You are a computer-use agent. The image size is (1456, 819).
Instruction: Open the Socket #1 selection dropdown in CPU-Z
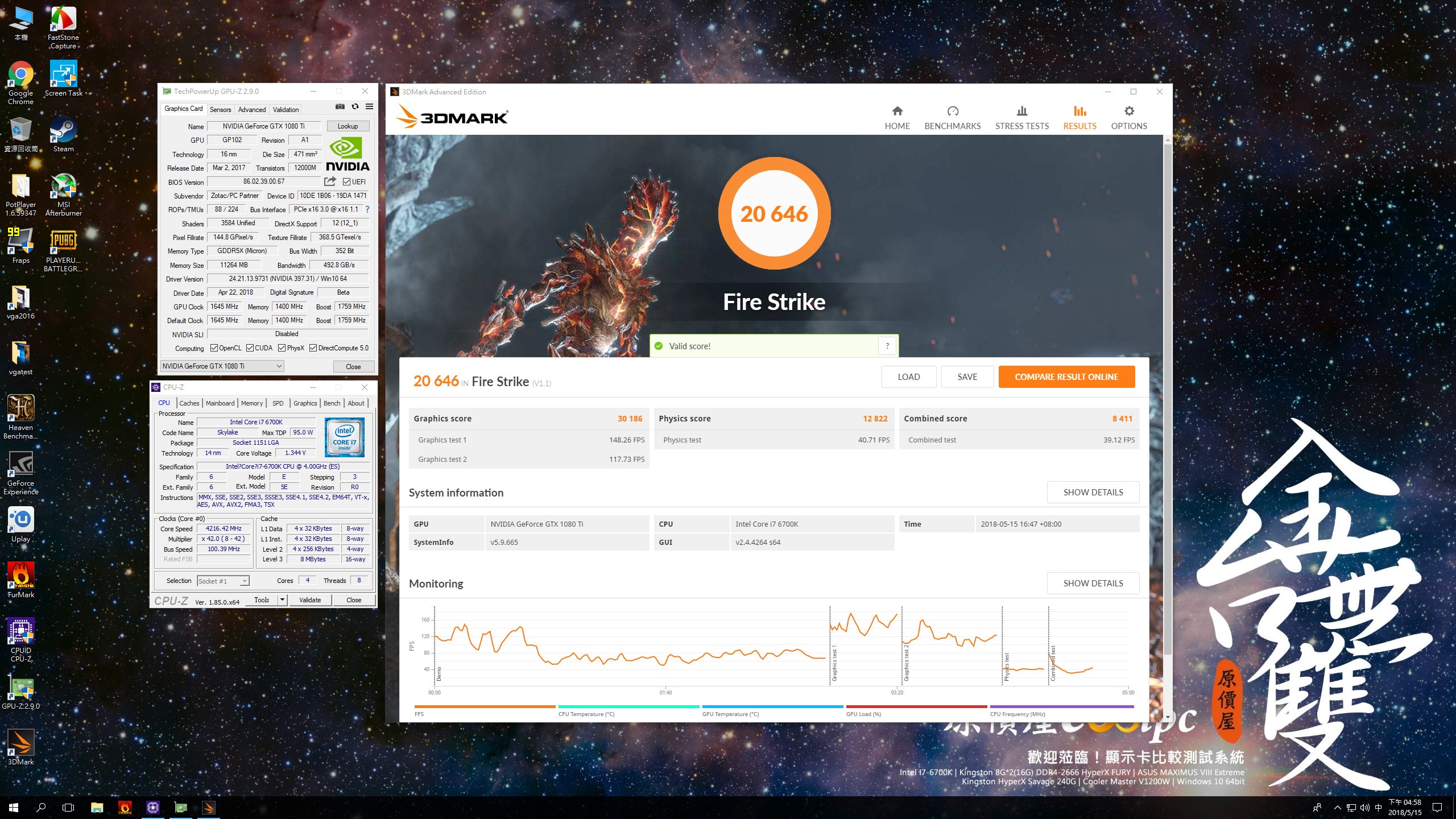click(223, 581)
